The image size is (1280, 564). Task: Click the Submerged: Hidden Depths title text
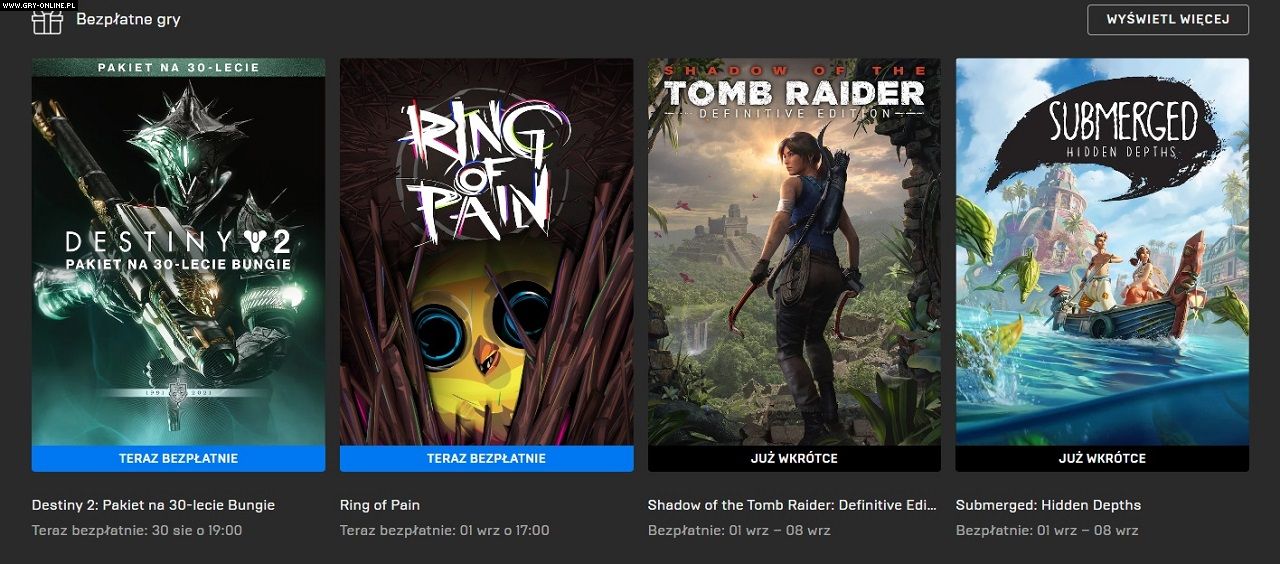click(x=1048, y=505)
